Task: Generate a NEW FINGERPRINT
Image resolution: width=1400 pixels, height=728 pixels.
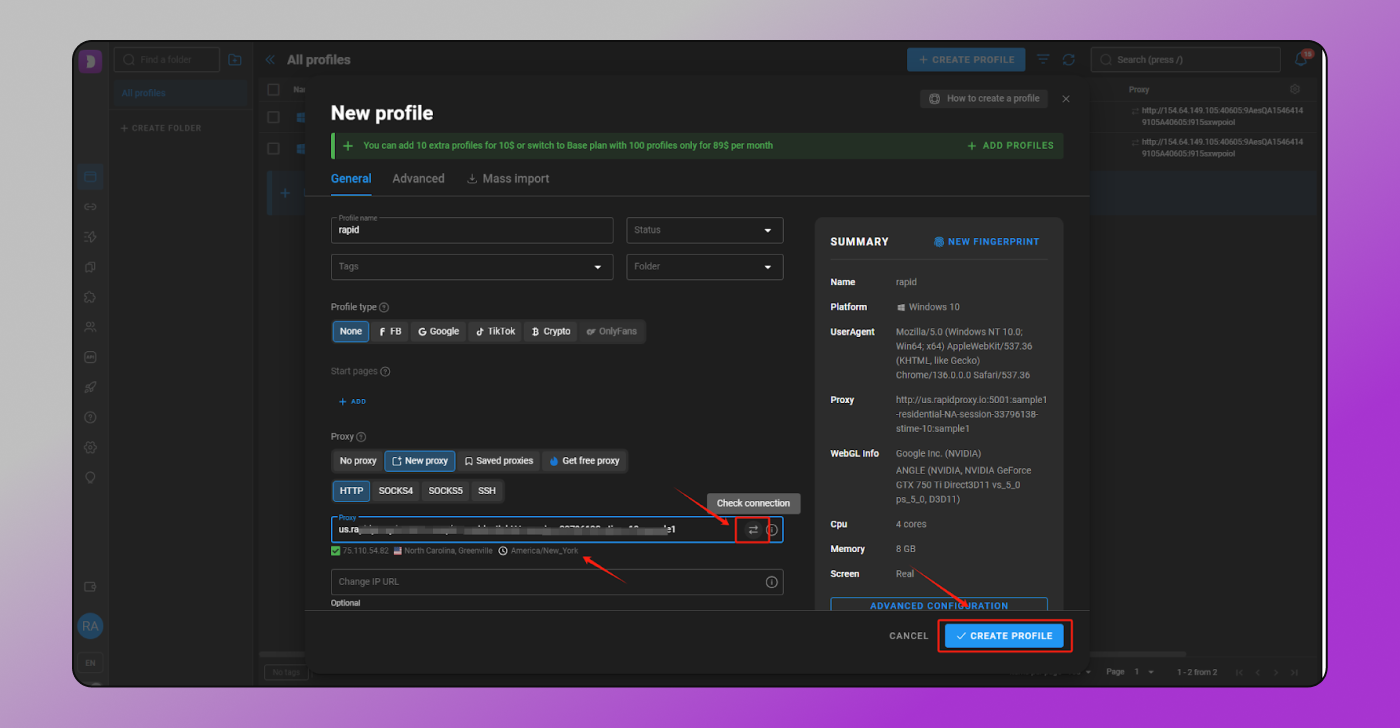Action: coord(986,242)
